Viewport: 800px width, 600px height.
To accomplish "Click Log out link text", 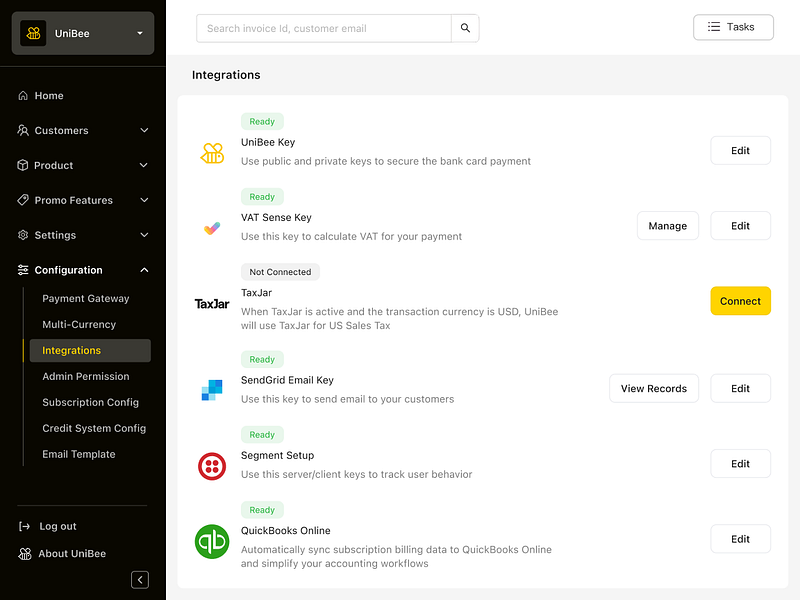I will [58, 526].
